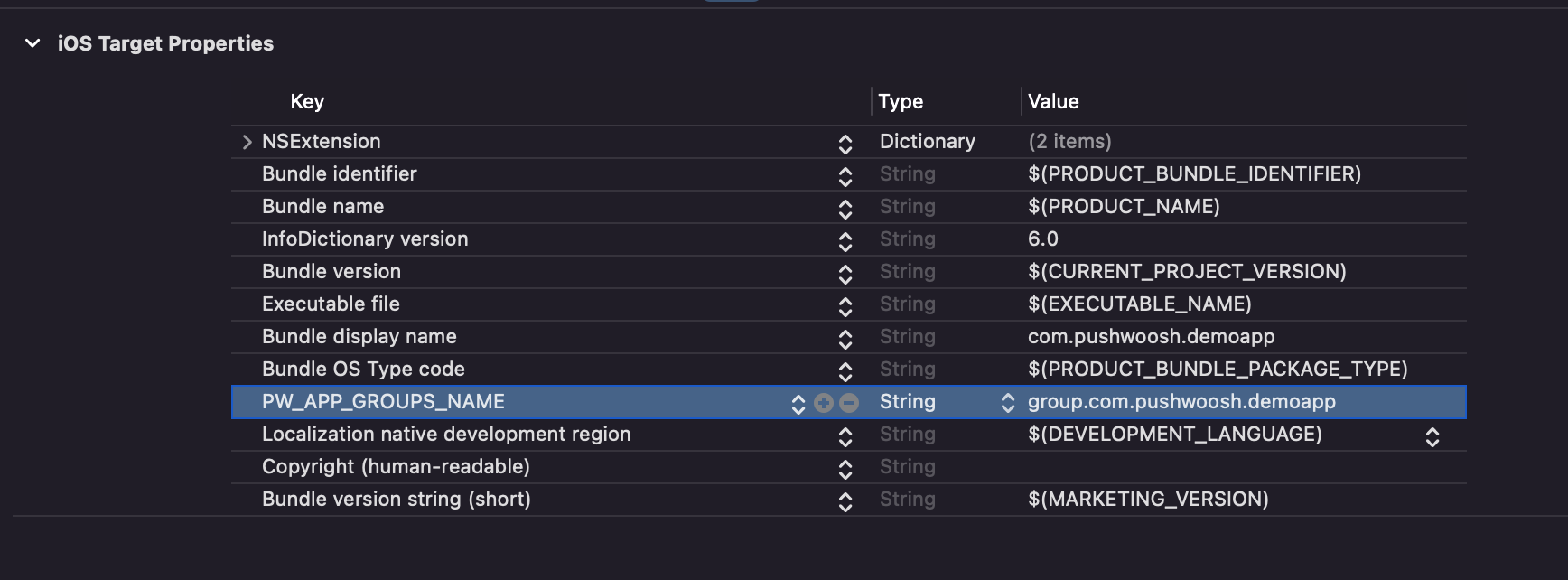Click the empty Copyright (human-readable) value field

coord(1219,467)
